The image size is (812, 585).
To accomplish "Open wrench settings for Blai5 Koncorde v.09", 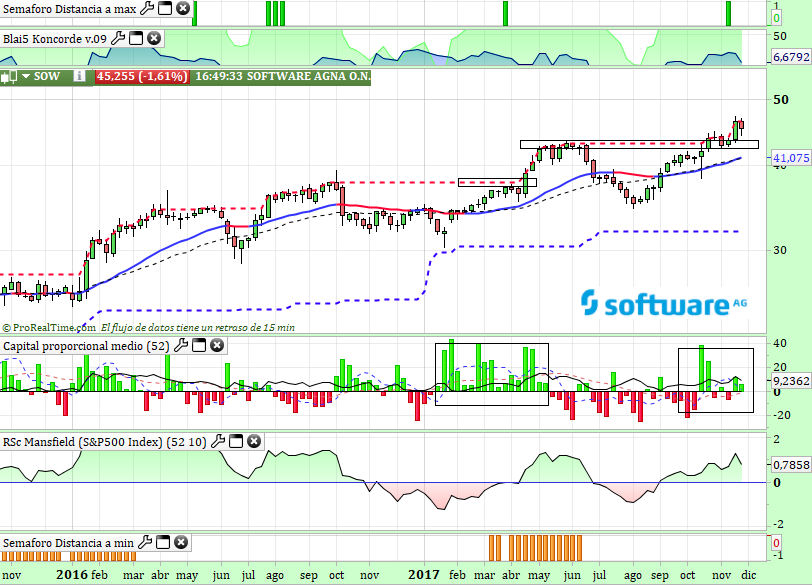I will (x=119, y=38).
